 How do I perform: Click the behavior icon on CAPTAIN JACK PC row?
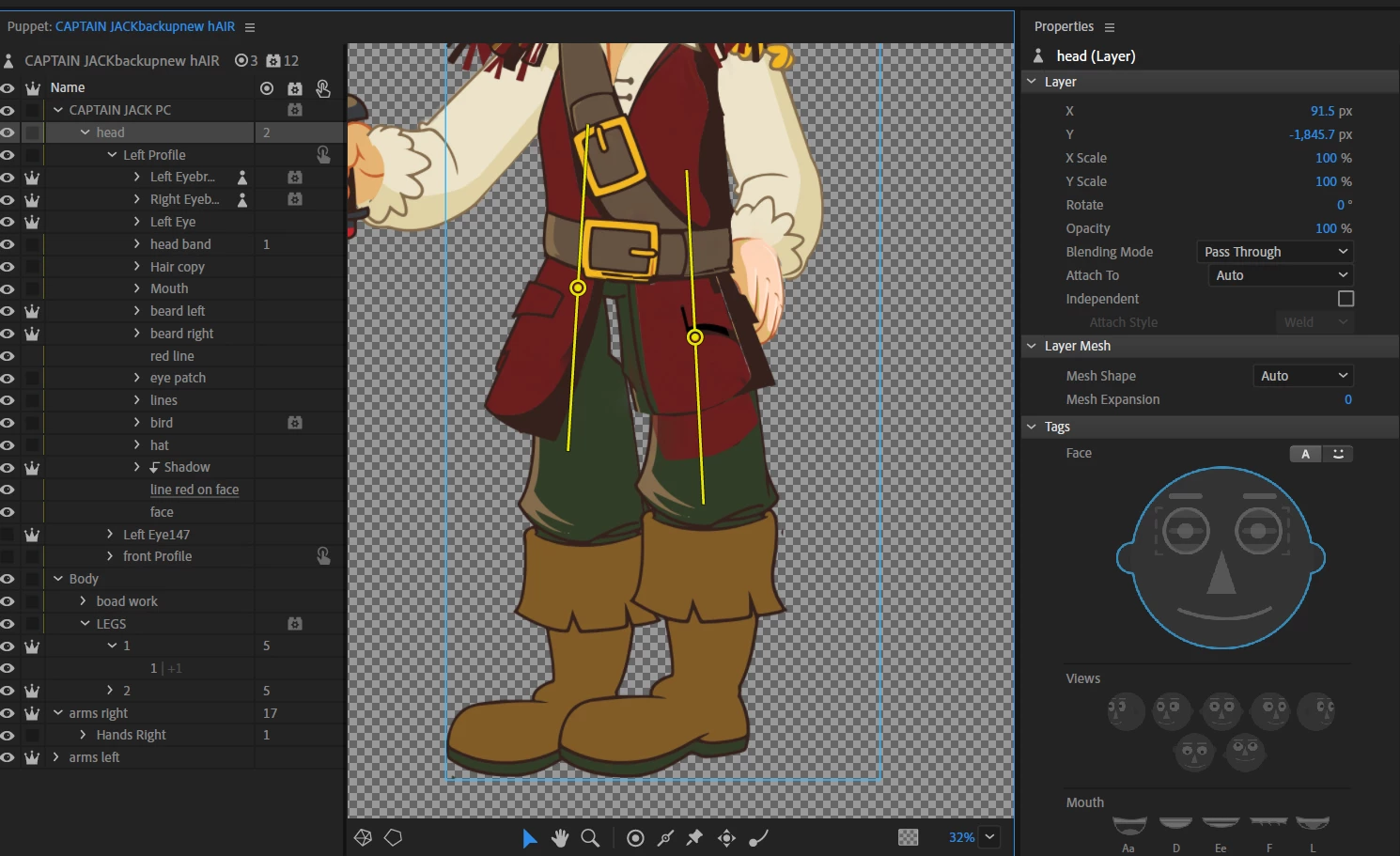click(x=295, y=110)
